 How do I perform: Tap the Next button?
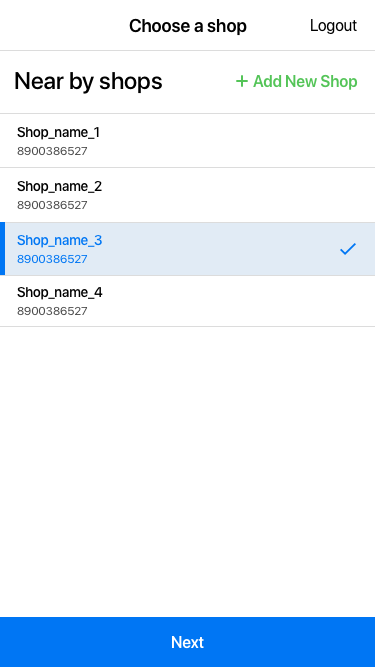tap(188, 642)
